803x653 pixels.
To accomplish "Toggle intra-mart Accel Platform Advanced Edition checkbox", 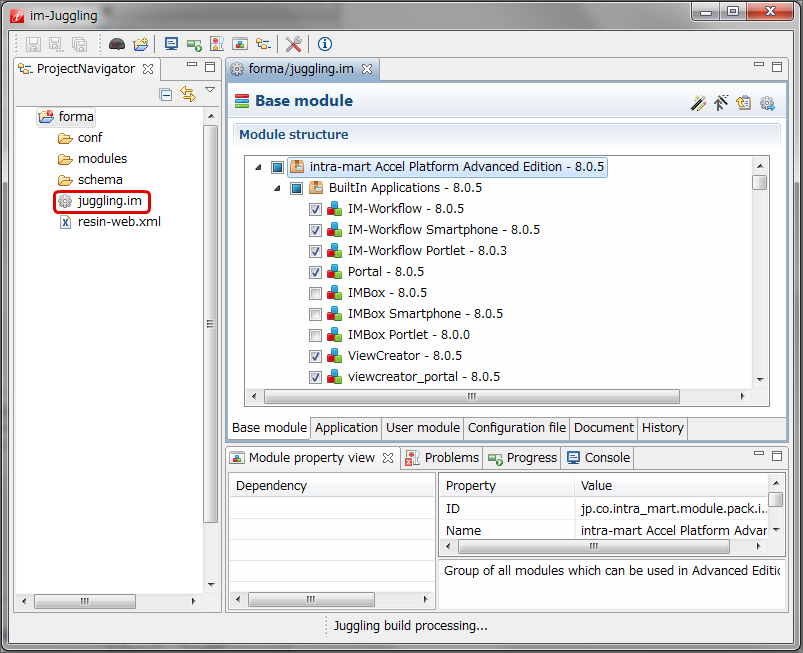I will coord(278,167).
